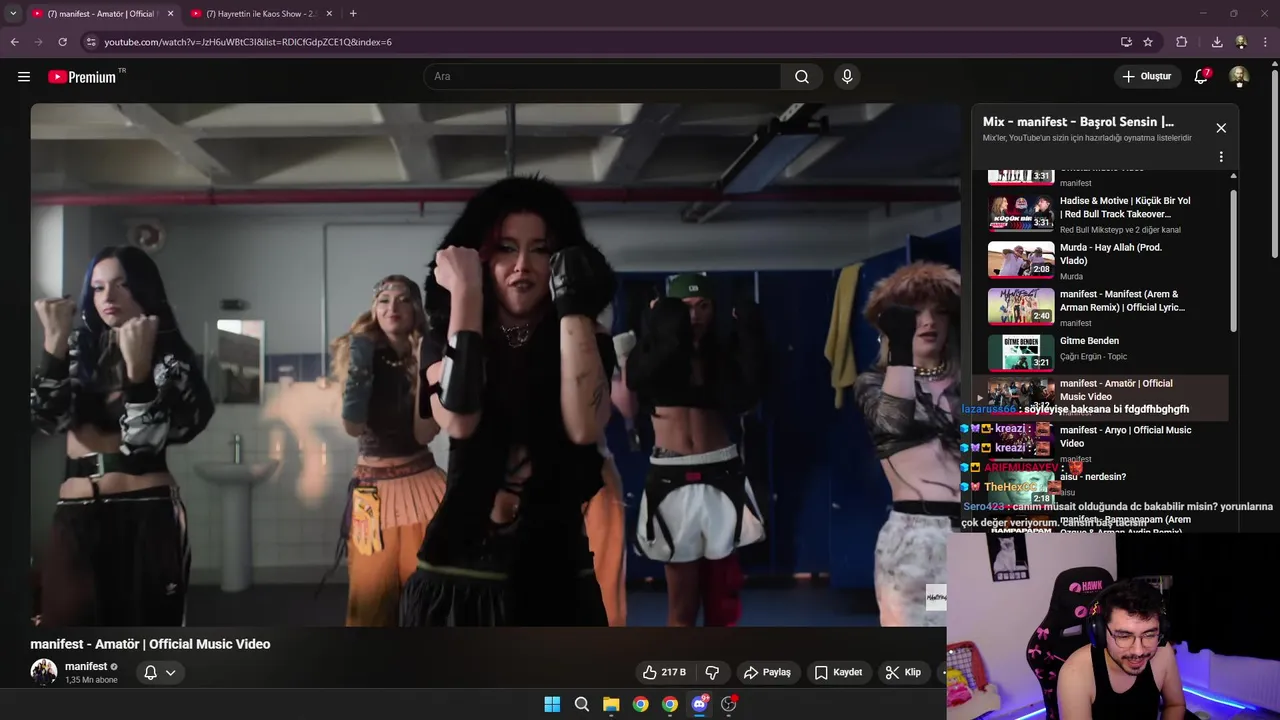
Task: Open the Oluştur create button
Action: pos(1146,76)
